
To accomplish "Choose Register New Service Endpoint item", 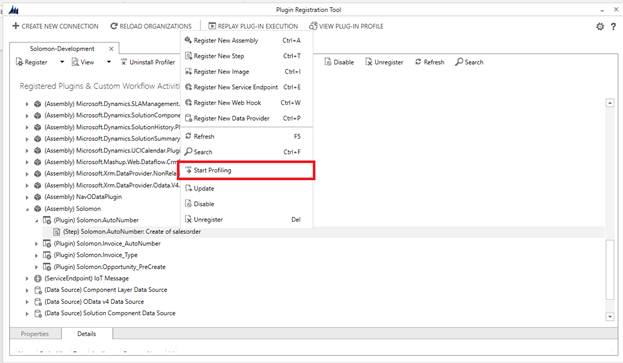I will 246,87.
